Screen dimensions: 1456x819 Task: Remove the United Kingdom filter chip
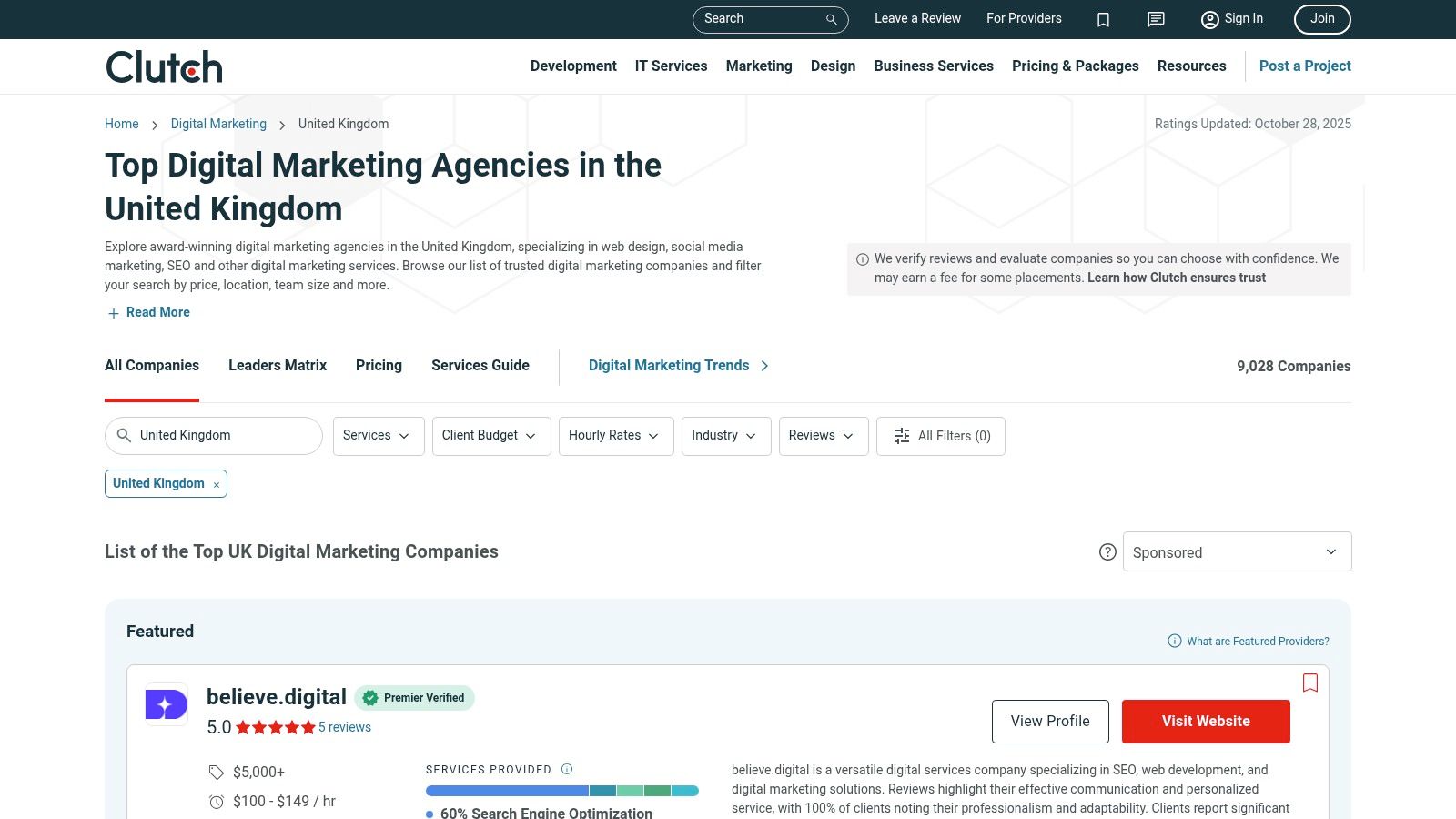click(217, 485)
